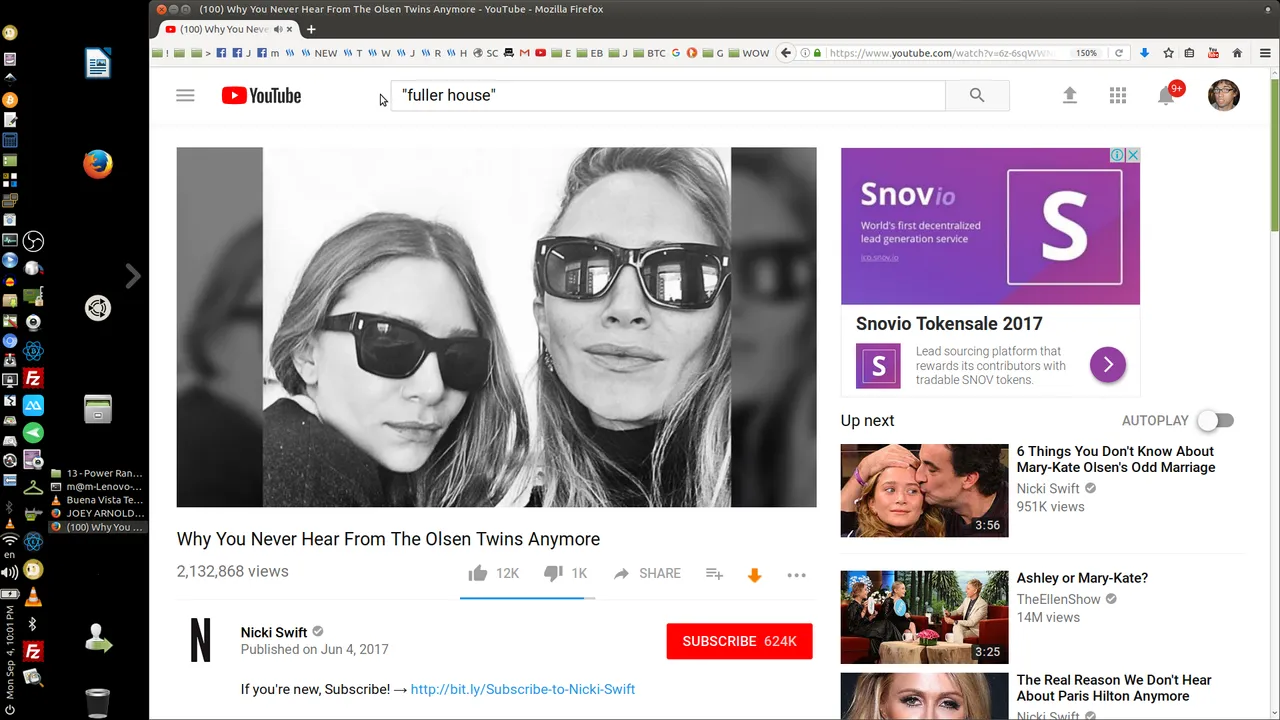Viewport: 1280px width, 720px height.
Task: Click the orange download arrow below video
Action: pos(755,575)
